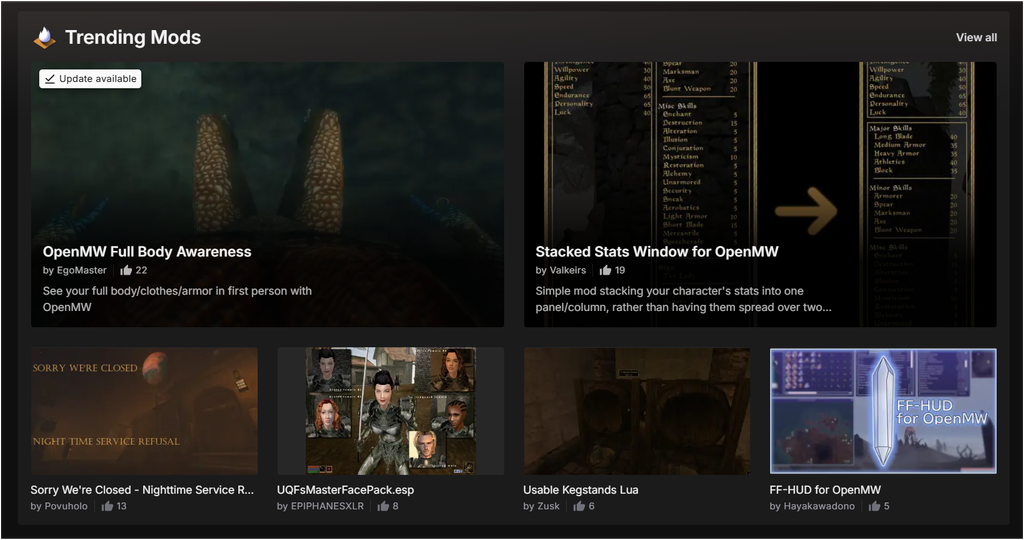This screenshot has height=540, width=1024.
Task: Click Usable Kegstands Lua endorsement count 6
Action: pyautogui.click(x=592, y=506)
